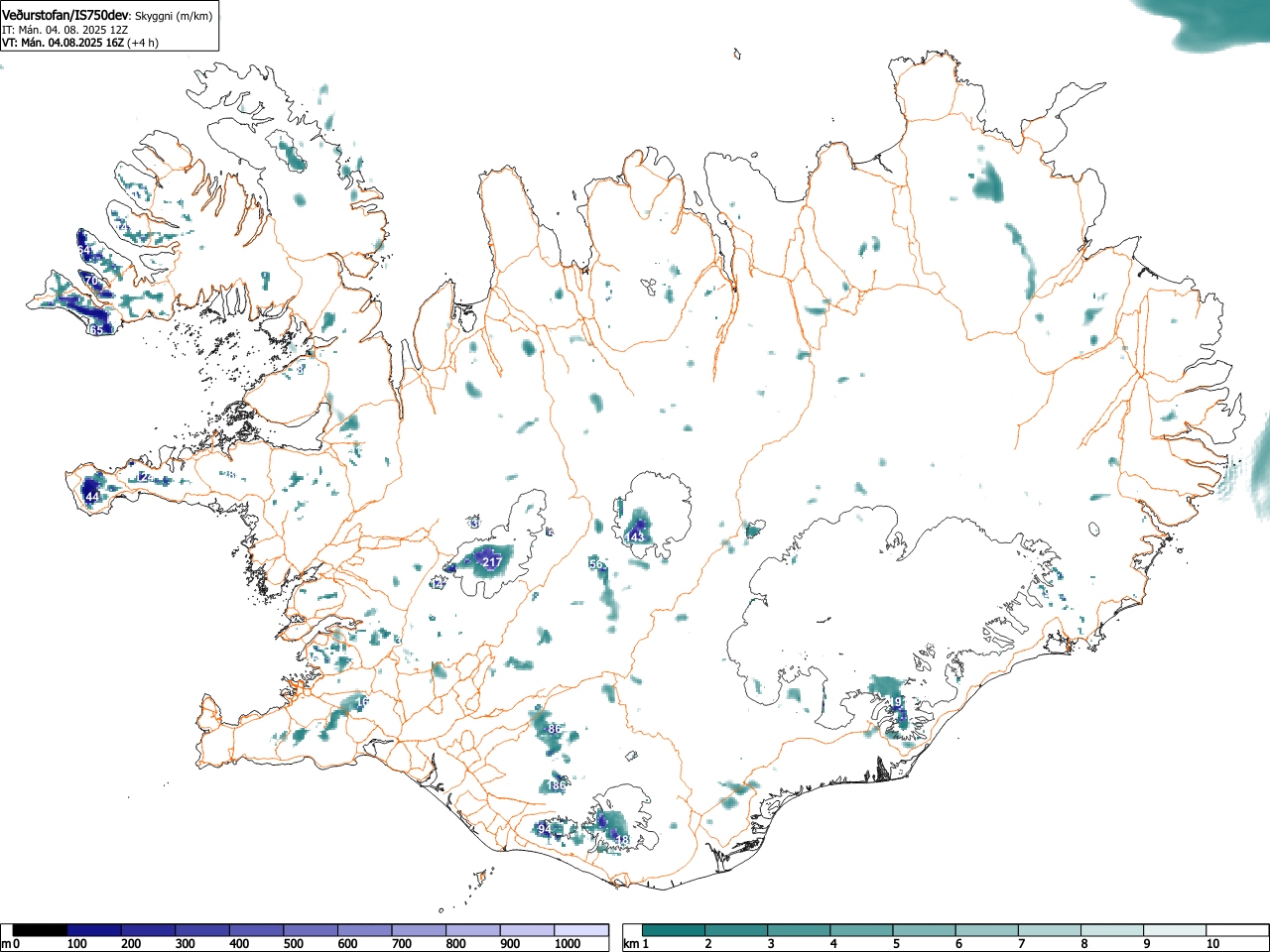The height and width of the screenshot is (952, 1270).
Task: Click the 1000 tick label in meter legend
Action: [568, 944]
